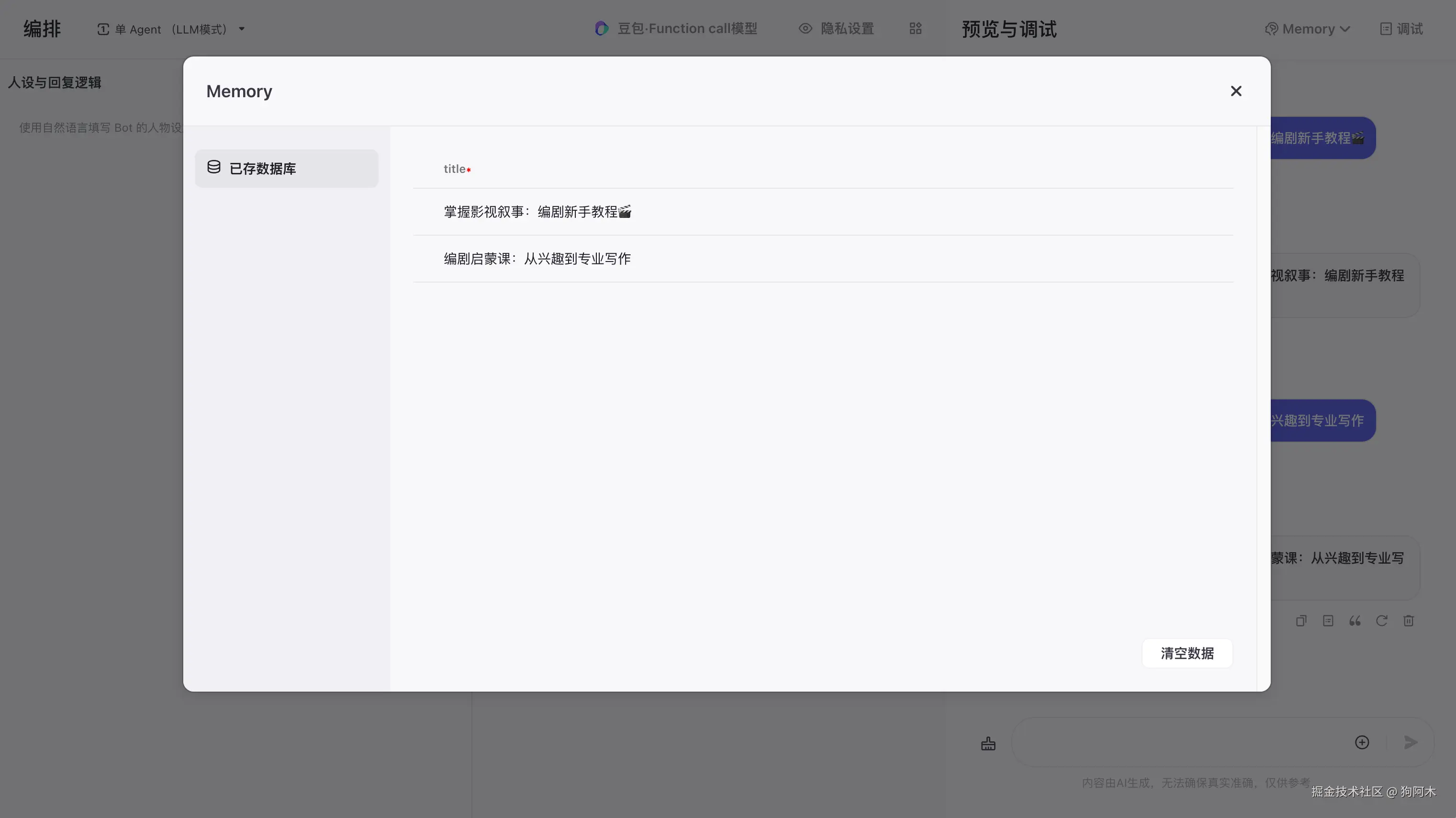The image size is (1456, 818).
Task: Close the Memory dialog
Action: coord(1235,91)
